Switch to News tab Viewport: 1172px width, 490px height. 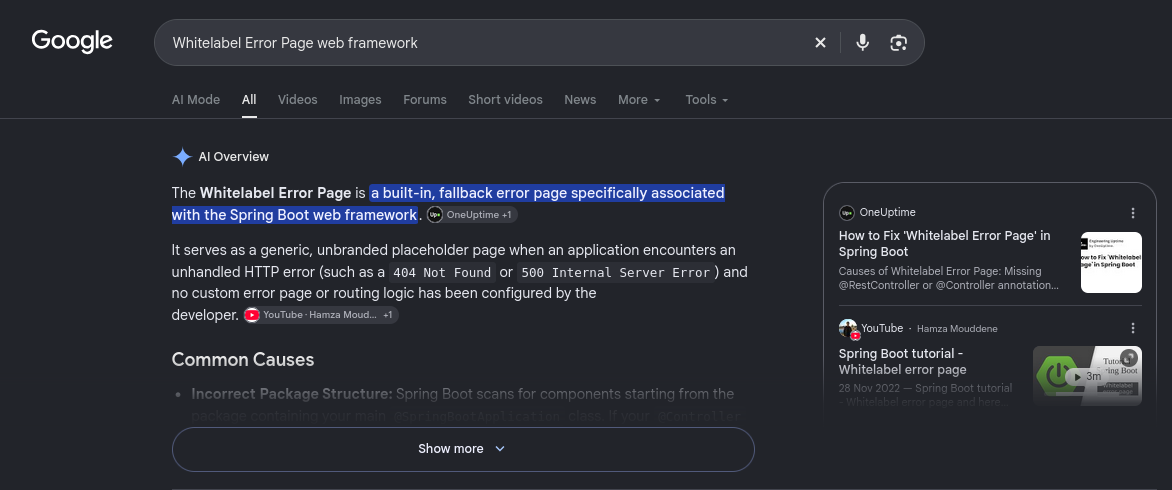[580, 99]
